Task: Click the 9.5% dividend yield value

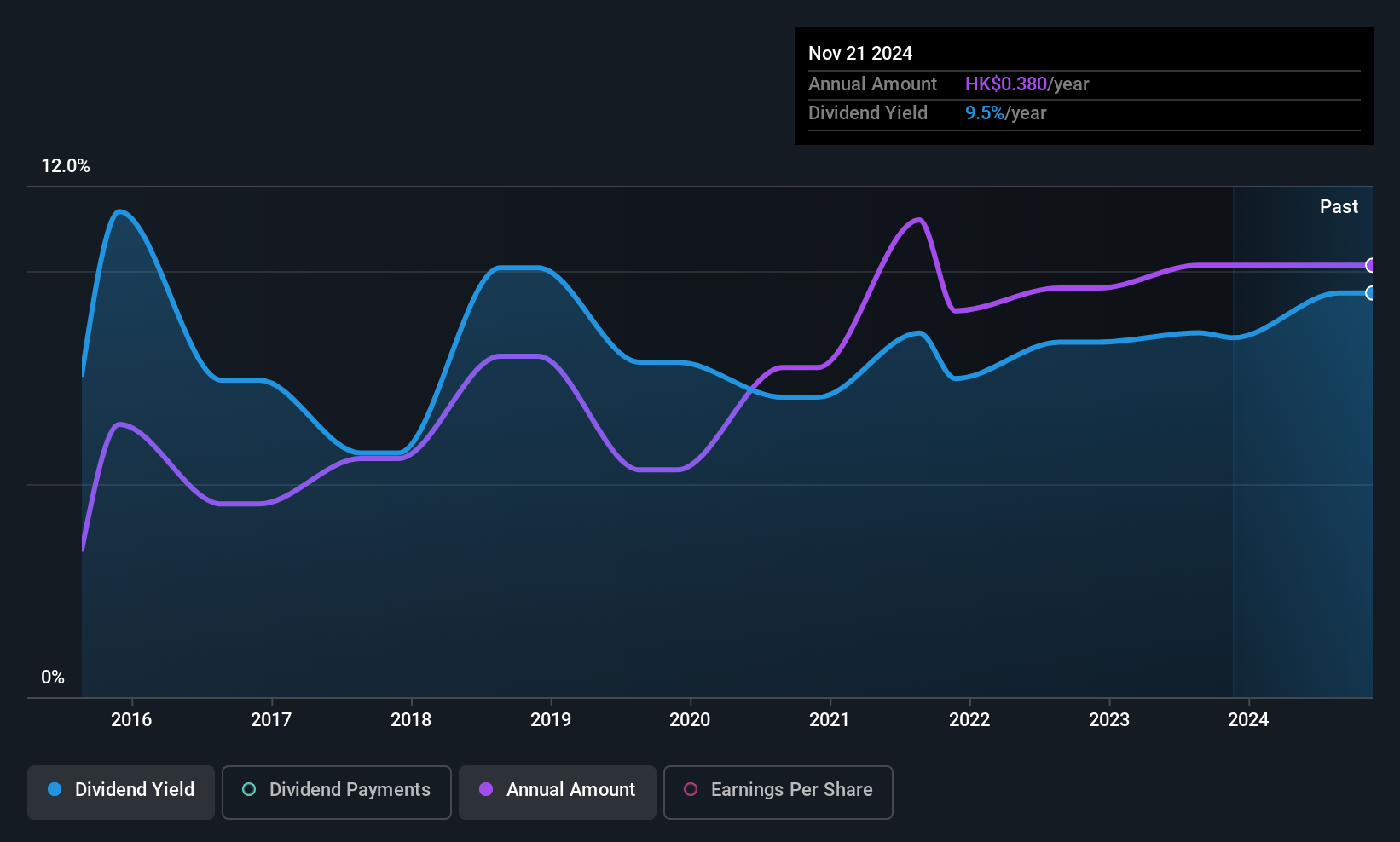Action: [984, 112]
